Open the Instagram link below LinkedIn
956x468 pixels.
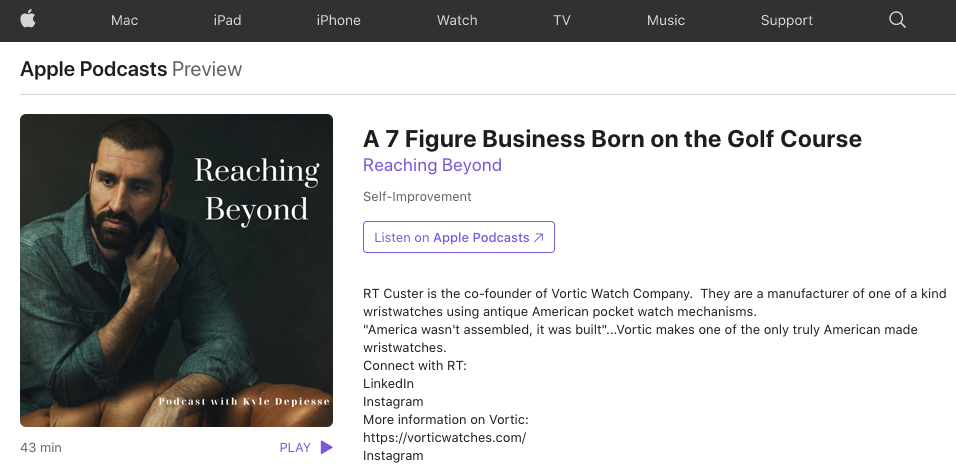tap(393, 402)
